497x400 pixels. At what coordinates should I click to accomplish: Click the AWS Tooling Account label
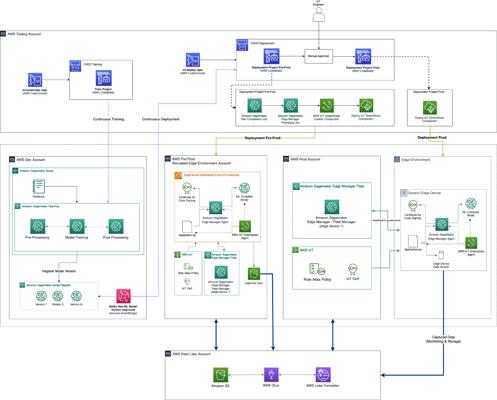(24, 34)
